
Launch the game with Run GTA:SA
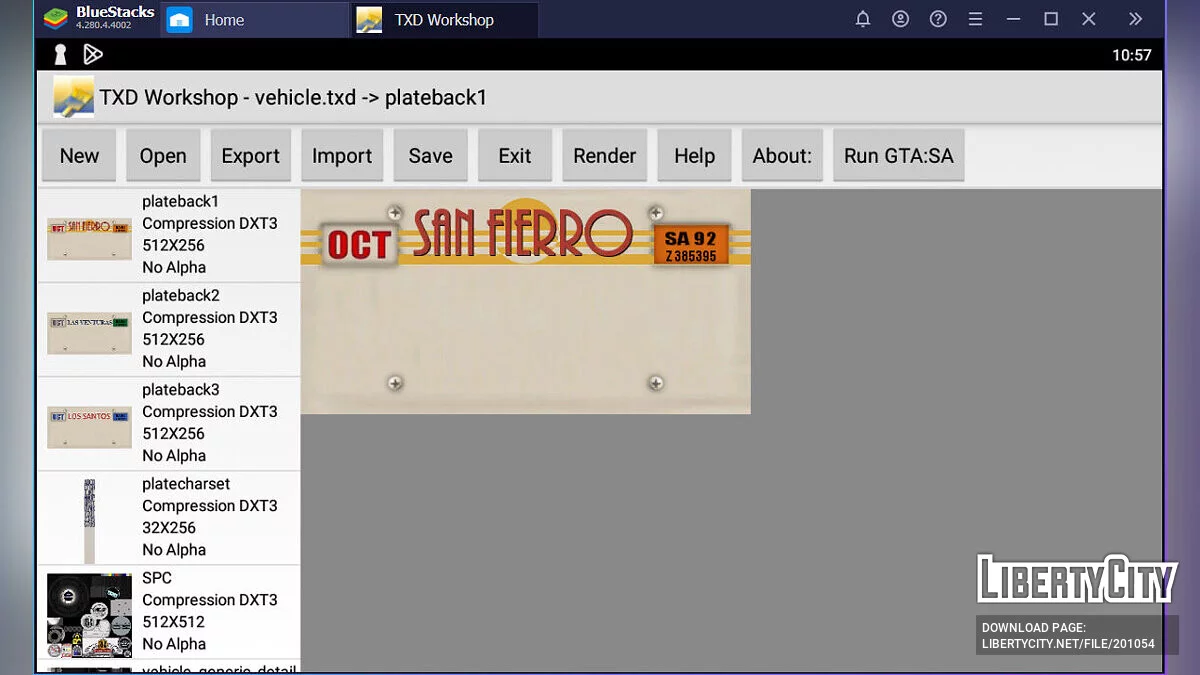[x=898, y=156]
